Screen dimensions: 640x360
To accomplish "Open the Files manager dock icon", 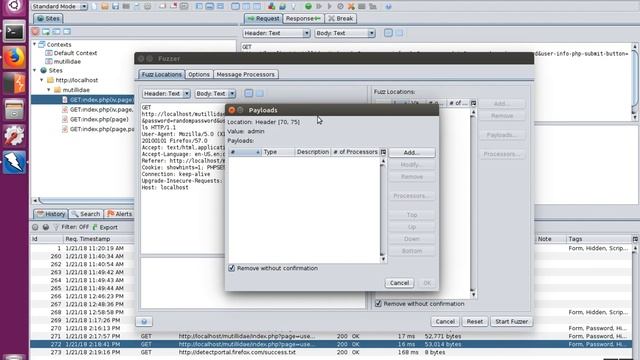I will [14, 110].
